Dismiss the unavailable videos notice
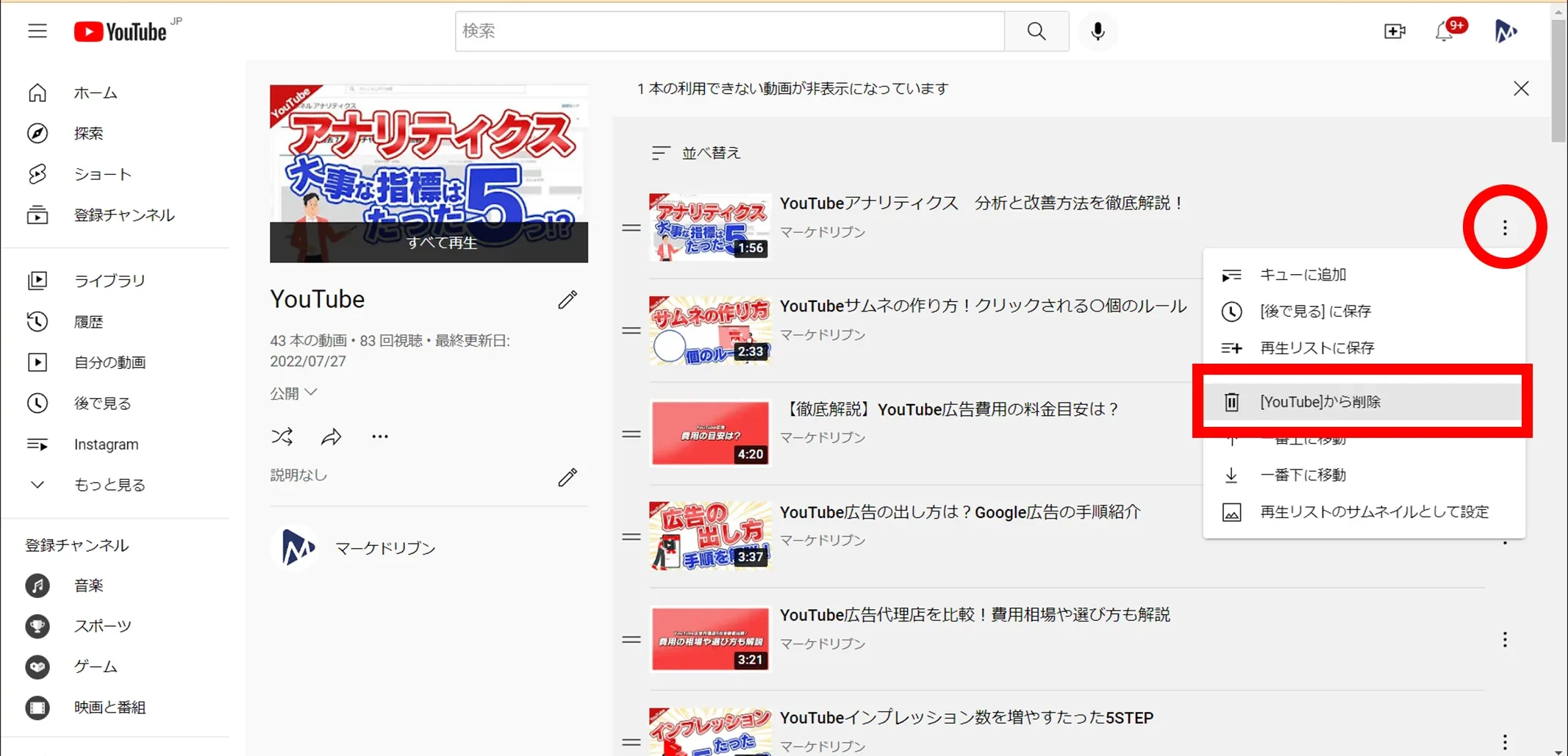Screen dimensions: 1568x756 coord(1521,89)
